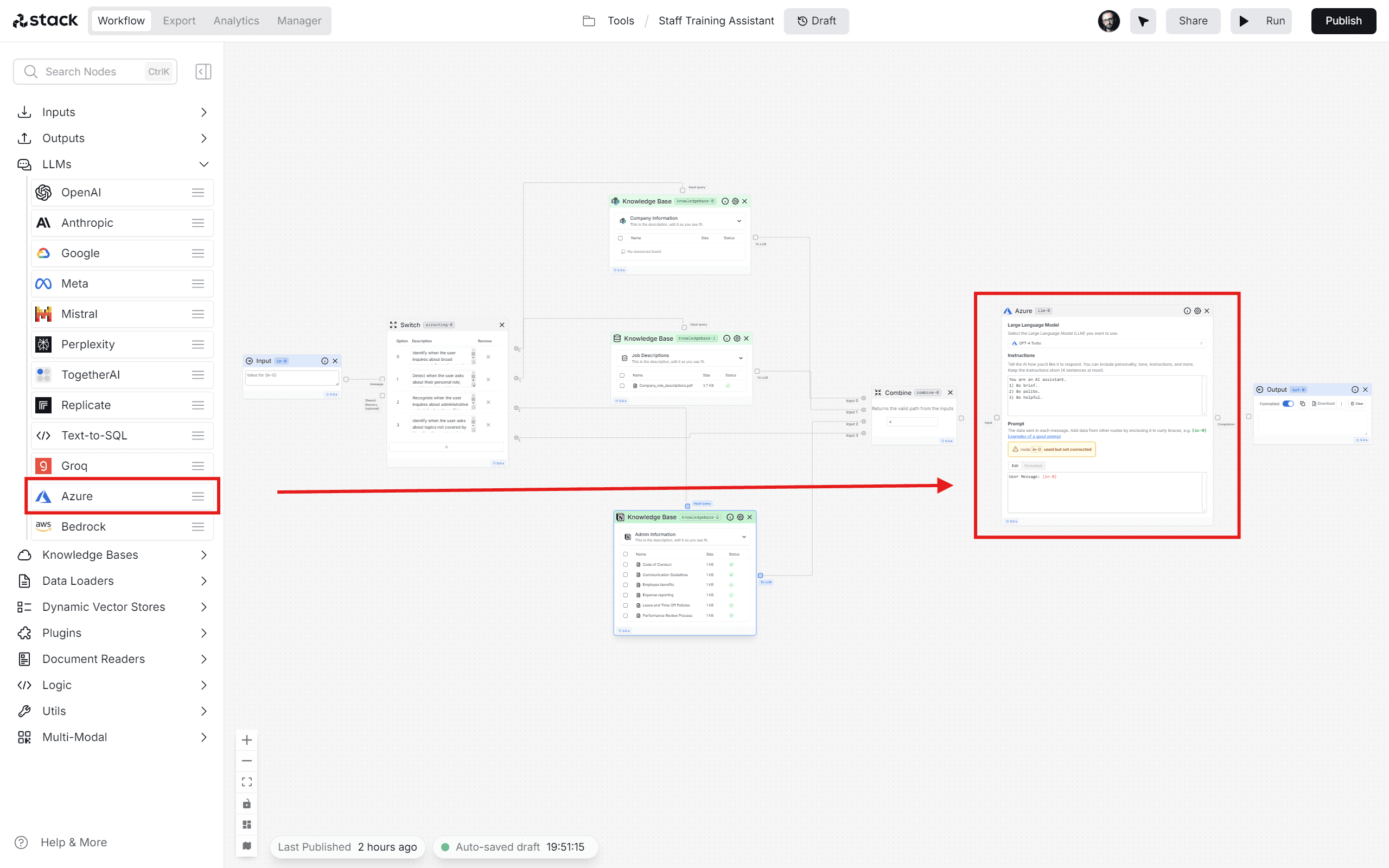The image size is (1389, 868).
Task: Open Examples of a good prompt link
Action: click(1034, 437)
